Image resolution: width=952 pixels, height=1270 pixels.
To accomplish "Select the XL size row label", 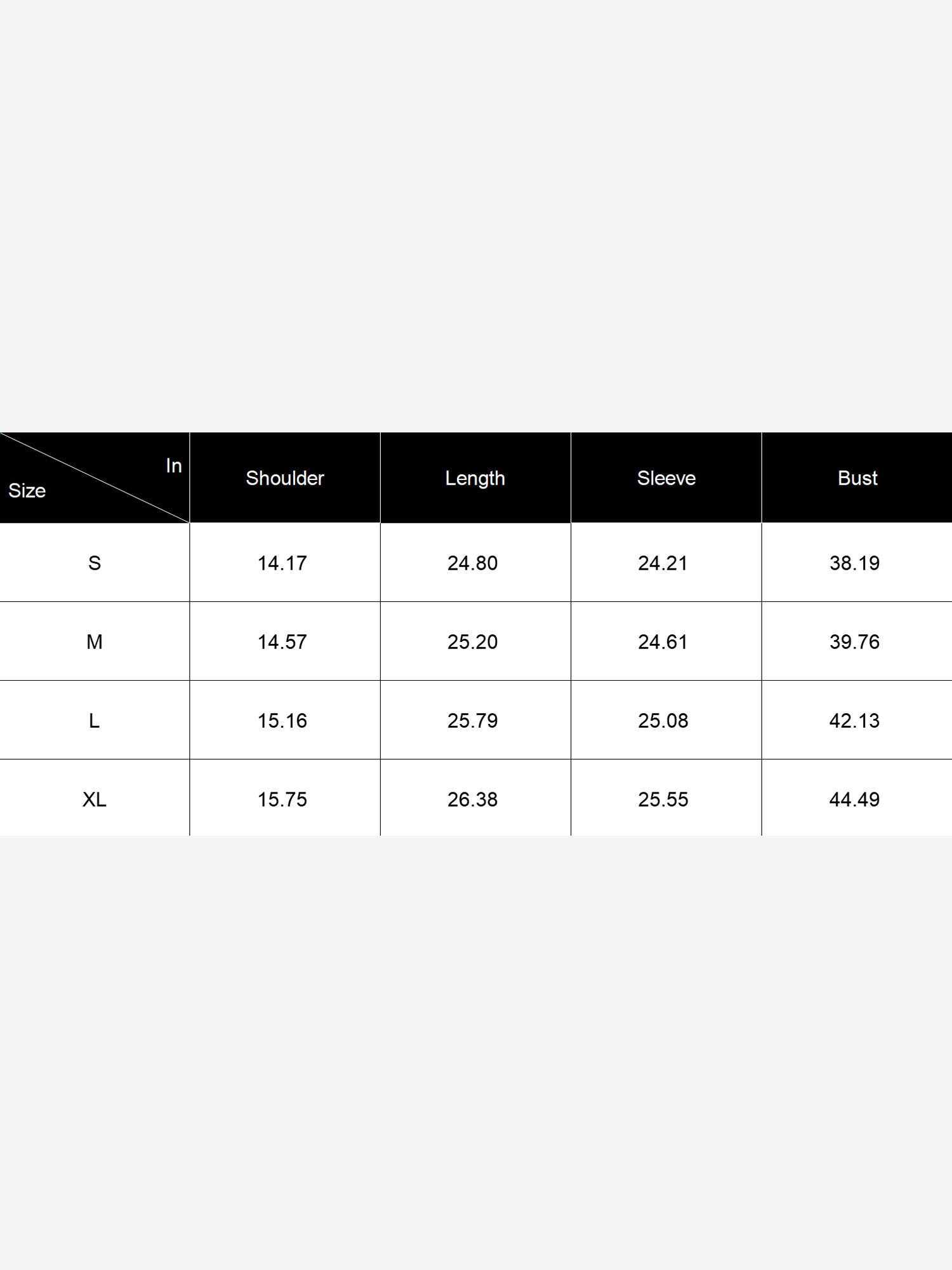I will pos(95,799).
